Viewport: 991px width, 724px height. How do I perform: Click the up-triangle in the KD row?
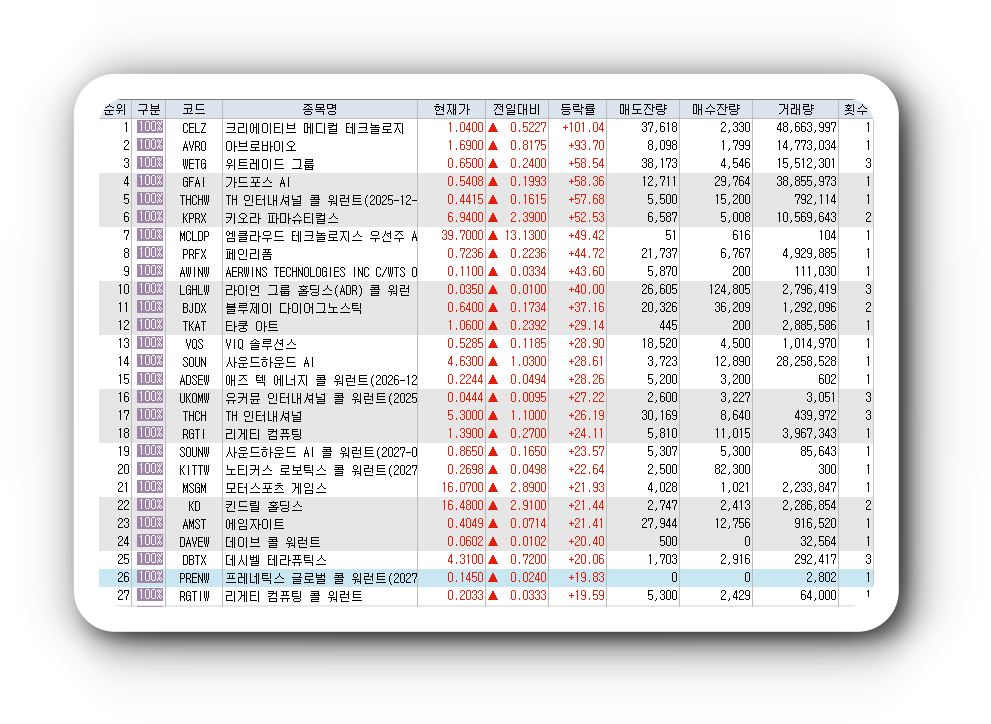[x=493, y=505]
